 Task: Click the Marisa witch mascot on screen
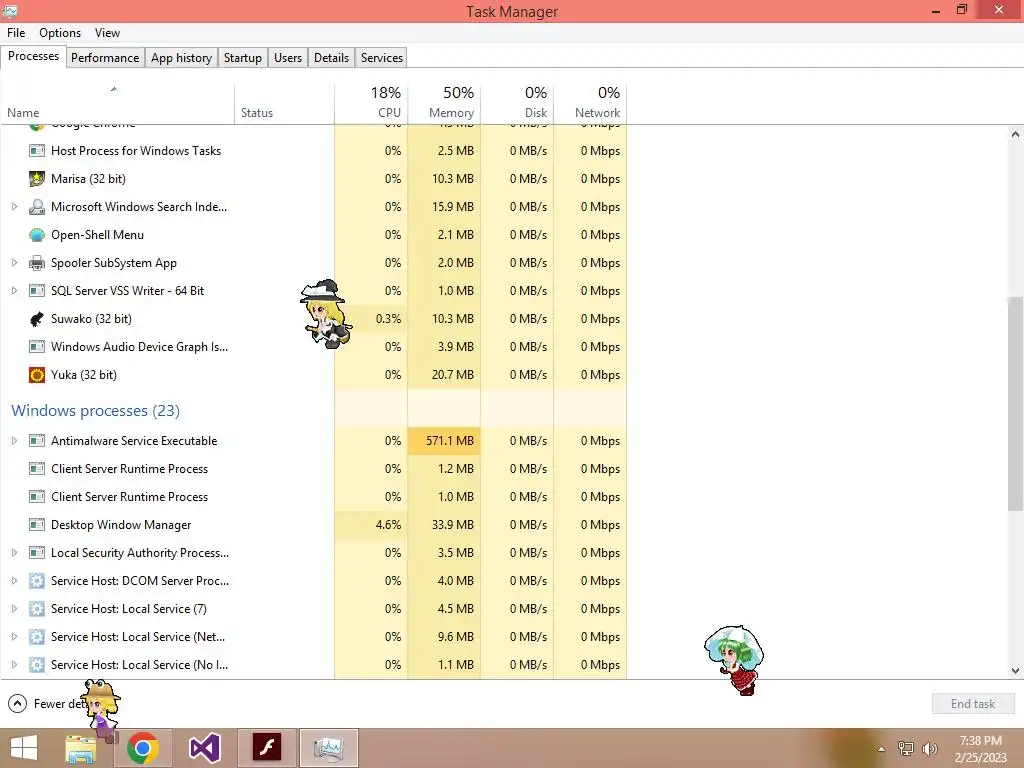326,314
